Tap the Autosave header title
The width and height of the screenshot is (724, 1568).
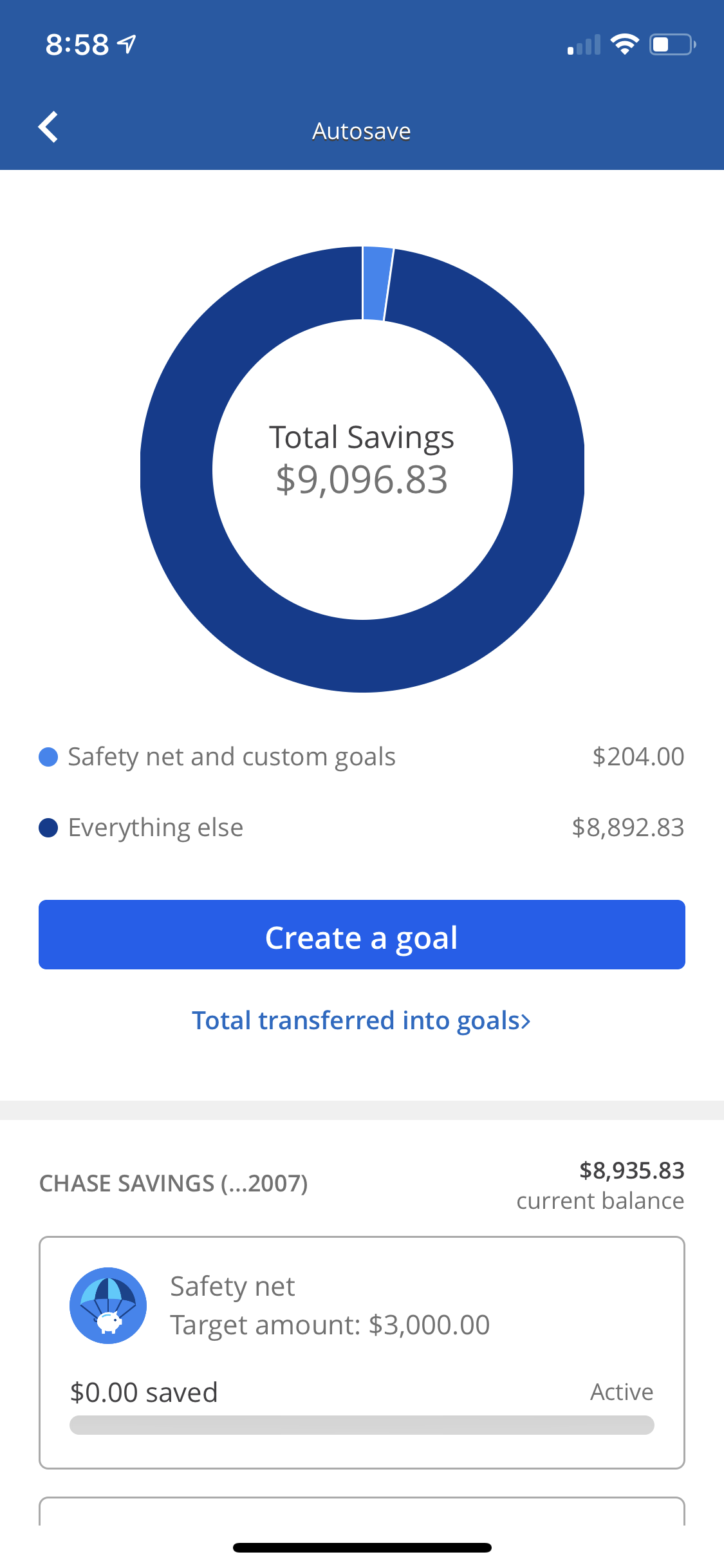point(361,131)
